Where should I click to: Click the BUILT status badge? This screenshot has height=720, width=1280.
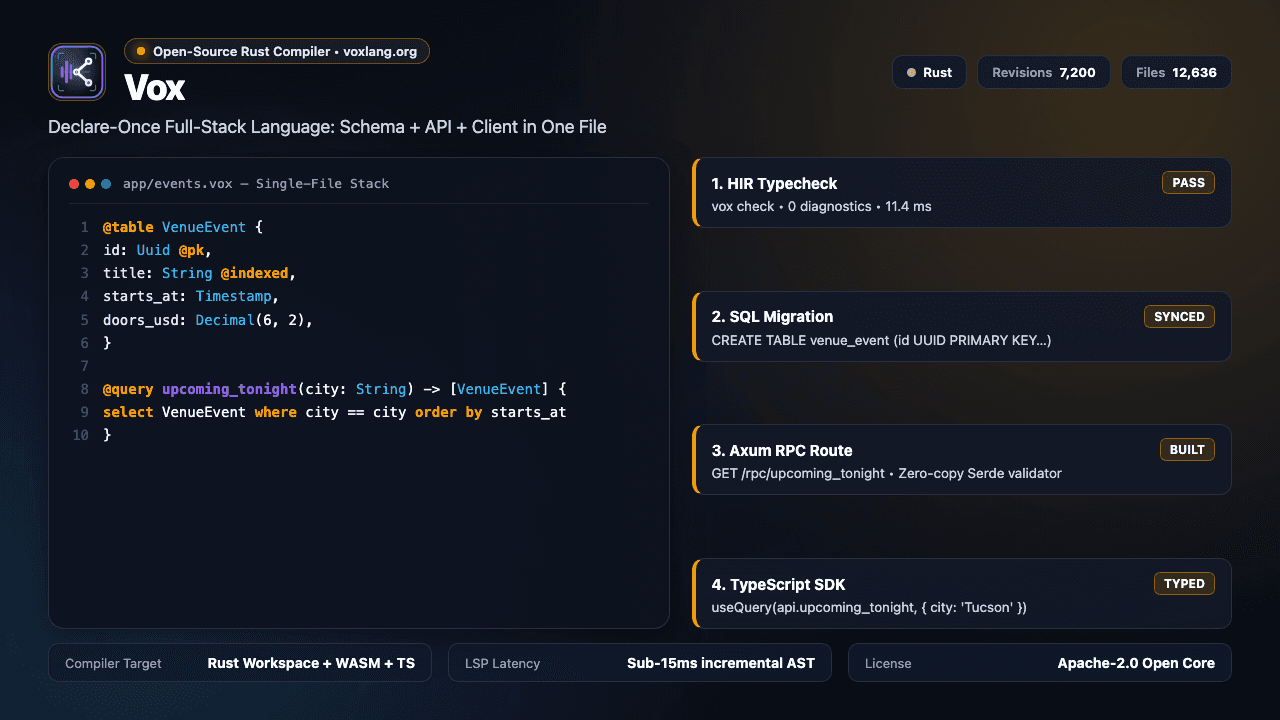tap(1187, 450)
